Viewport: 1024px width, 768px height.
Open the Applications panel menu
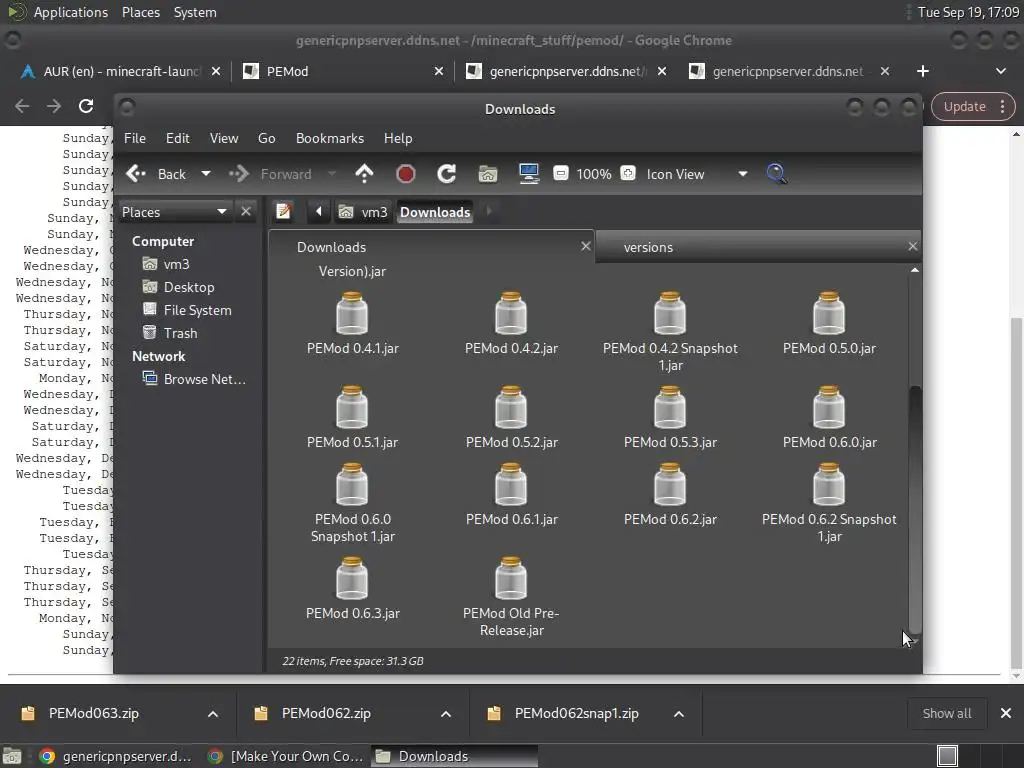coord(59,12)
